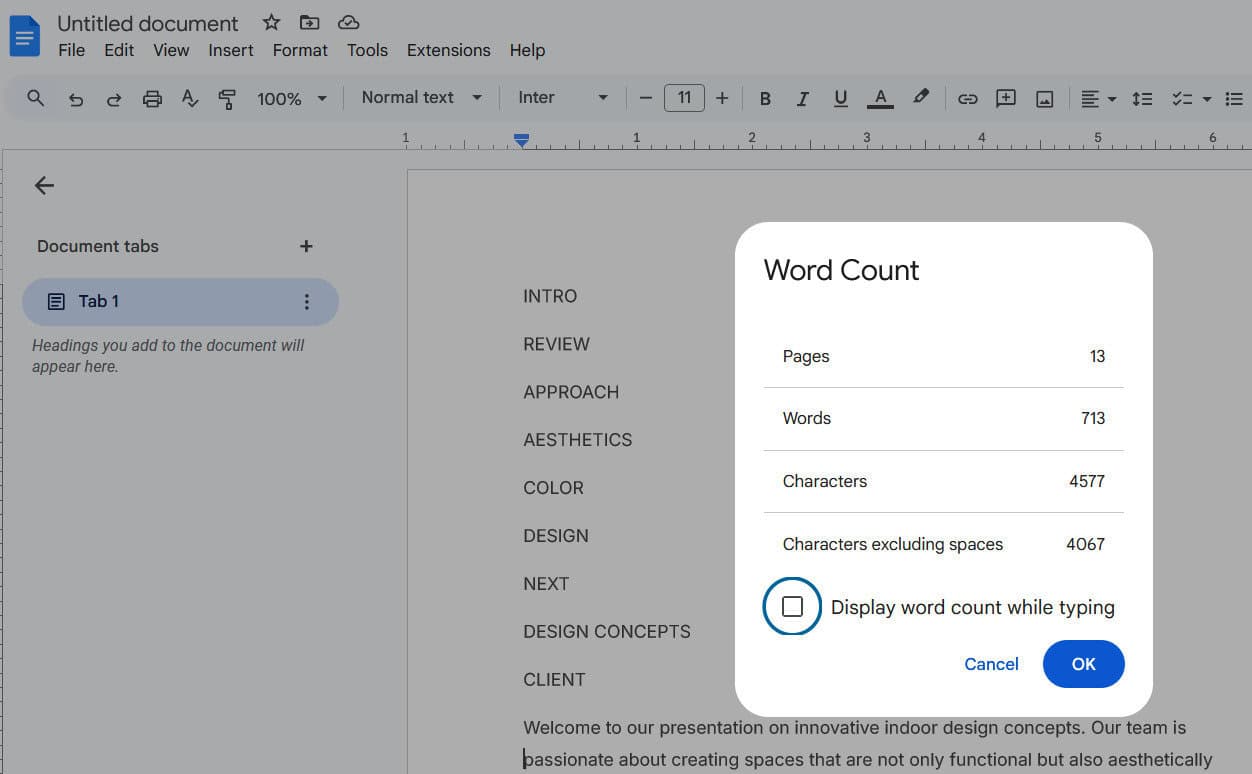Image resolution: width=1252 pixels, height=774 pixels.
Task: Click the line and paragraph spacing icon
Action: coord(1142,98)
